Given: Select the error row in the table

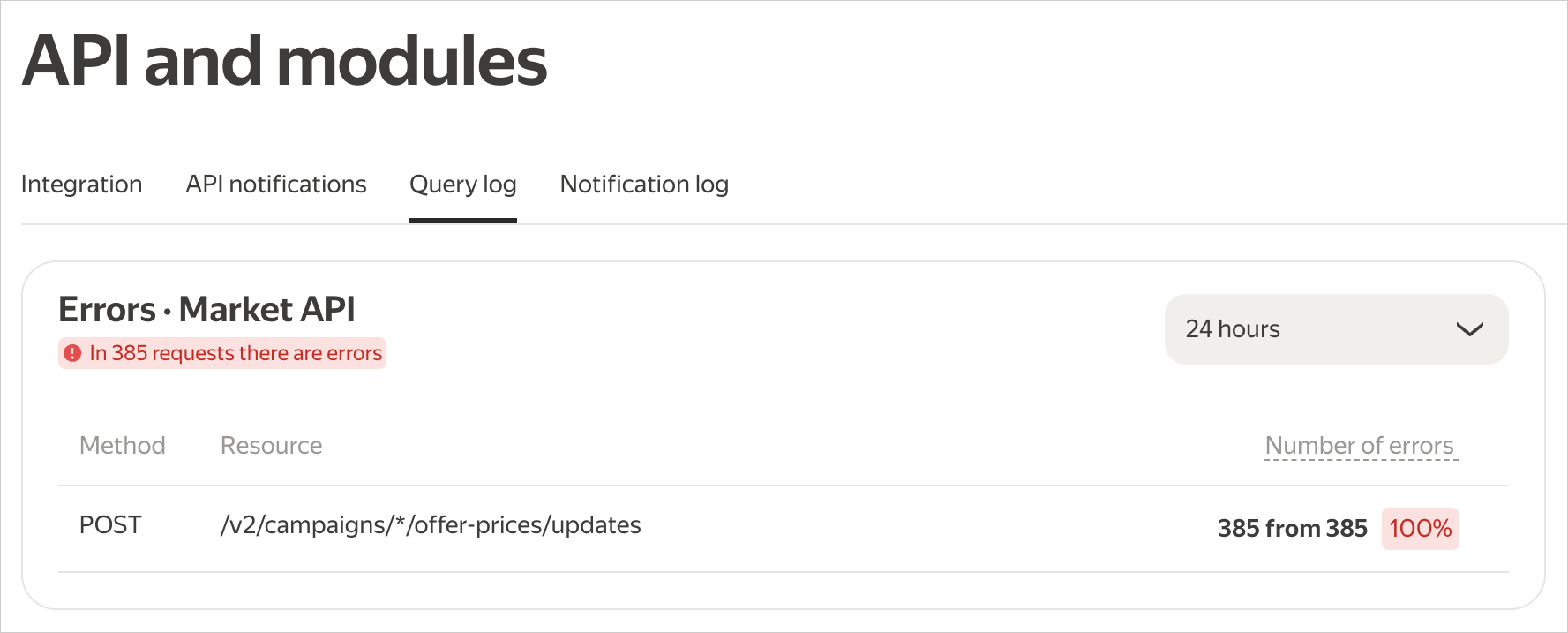Looking at the screenshot, I should pyautogui.click(x=706, y=524).
